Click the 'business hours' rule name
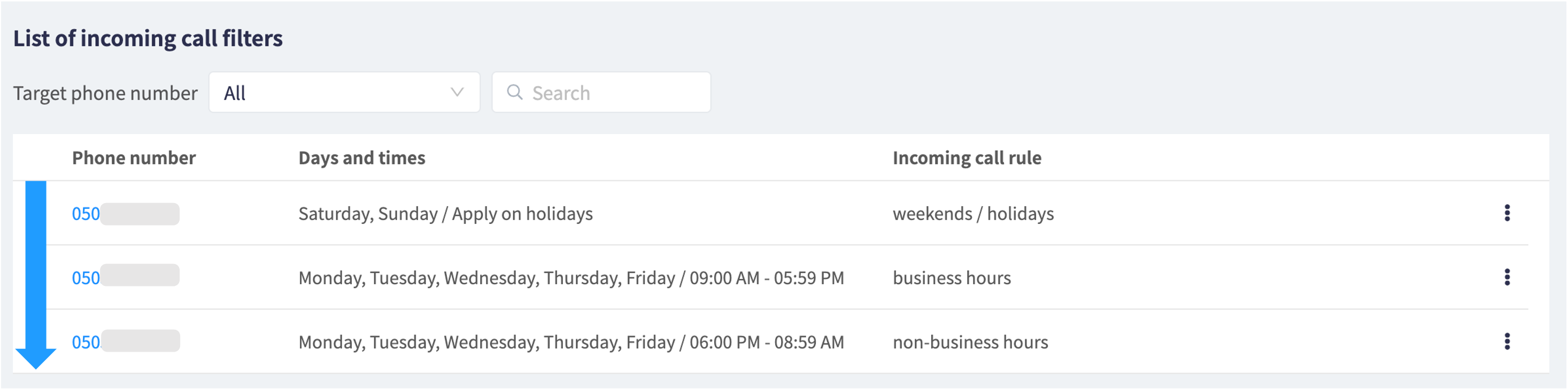The image size is (1568, 389). [952, 278]
